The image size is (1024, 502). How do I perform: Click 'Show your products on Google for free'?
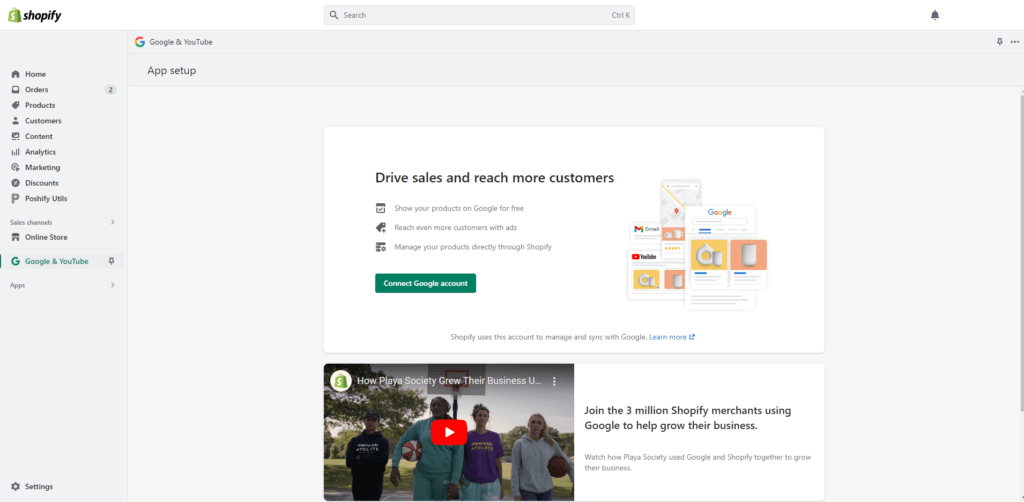459,208
